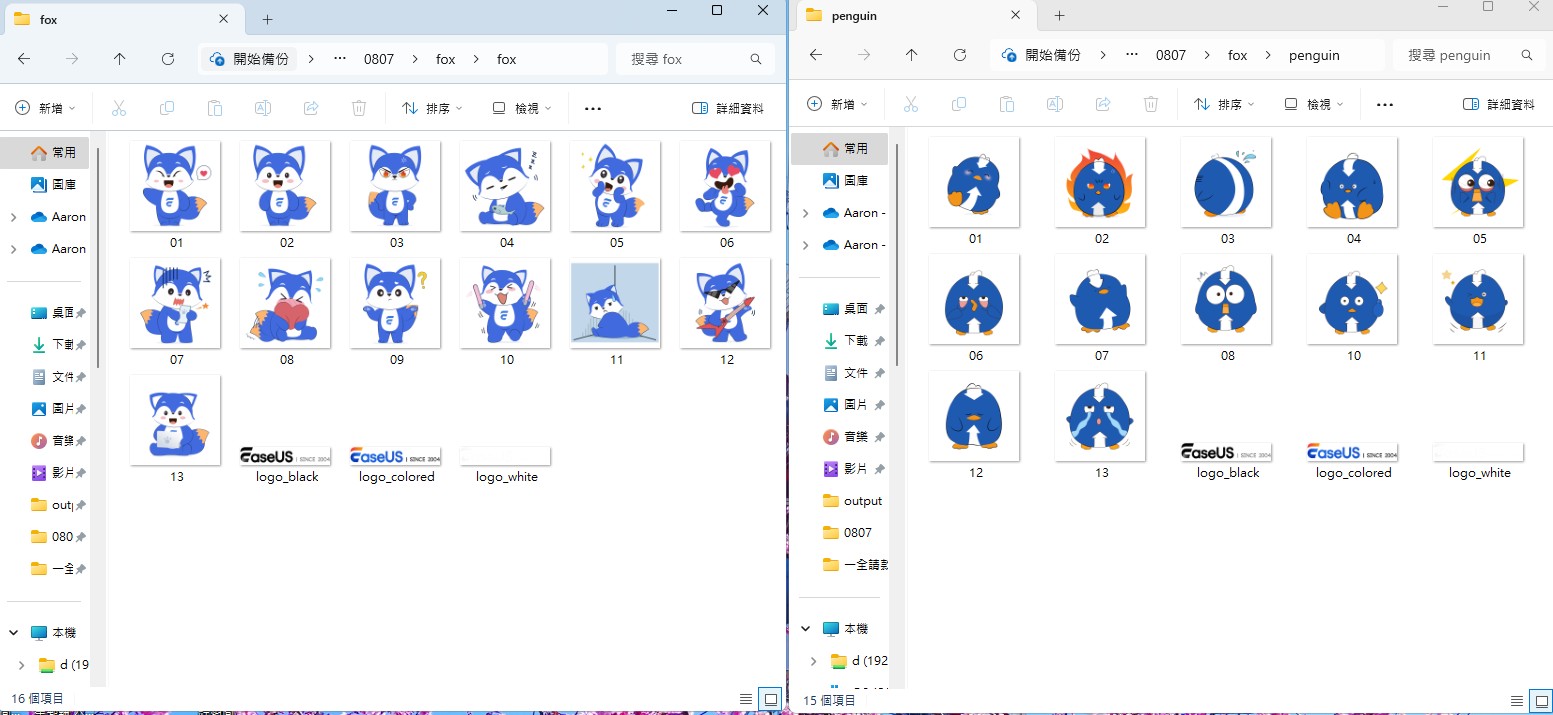1553x715 pixels.
Task: Select the penguin tab in right window
Action: point(917,15)
